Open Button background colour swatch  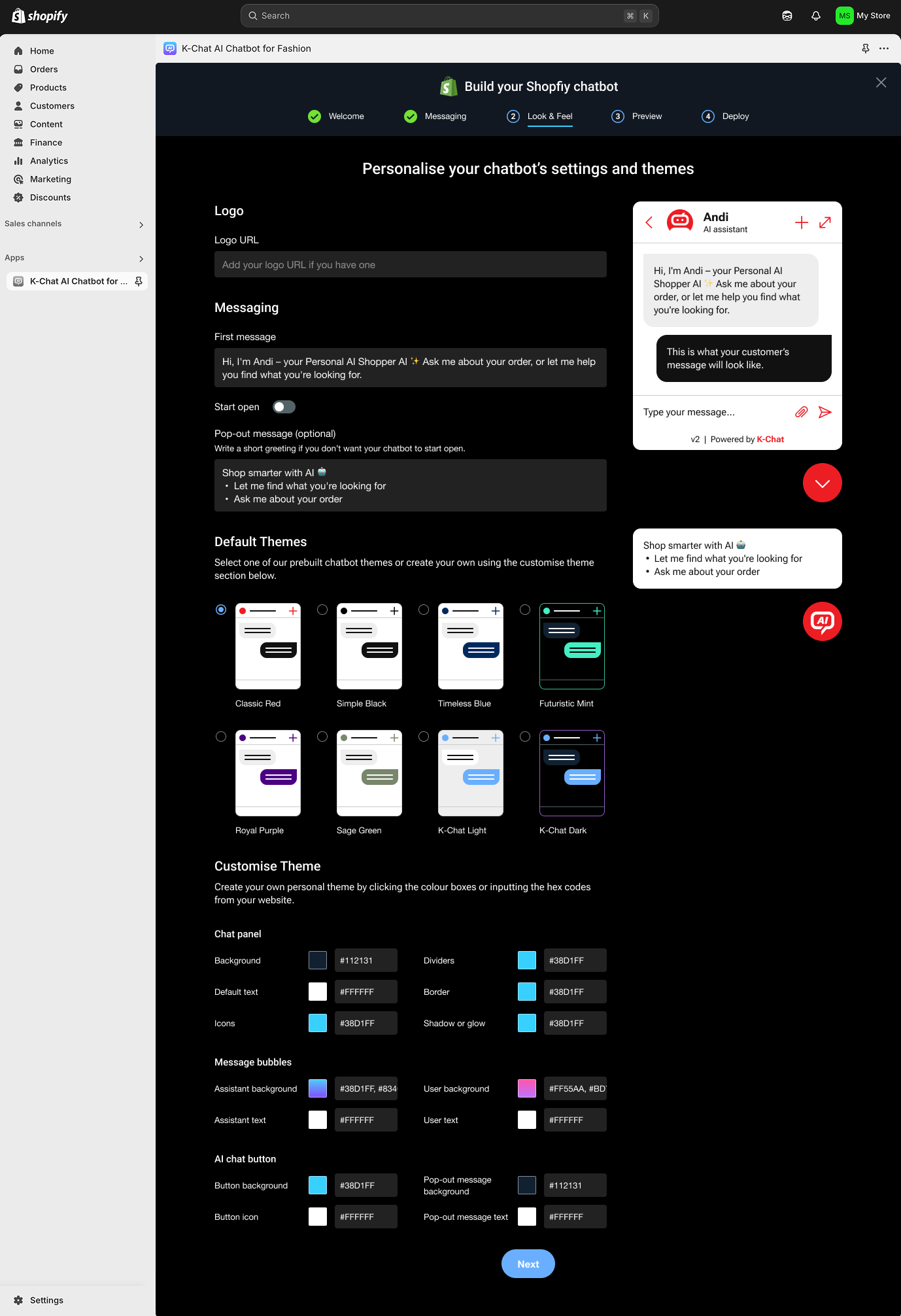click(x=318, y=1185)
